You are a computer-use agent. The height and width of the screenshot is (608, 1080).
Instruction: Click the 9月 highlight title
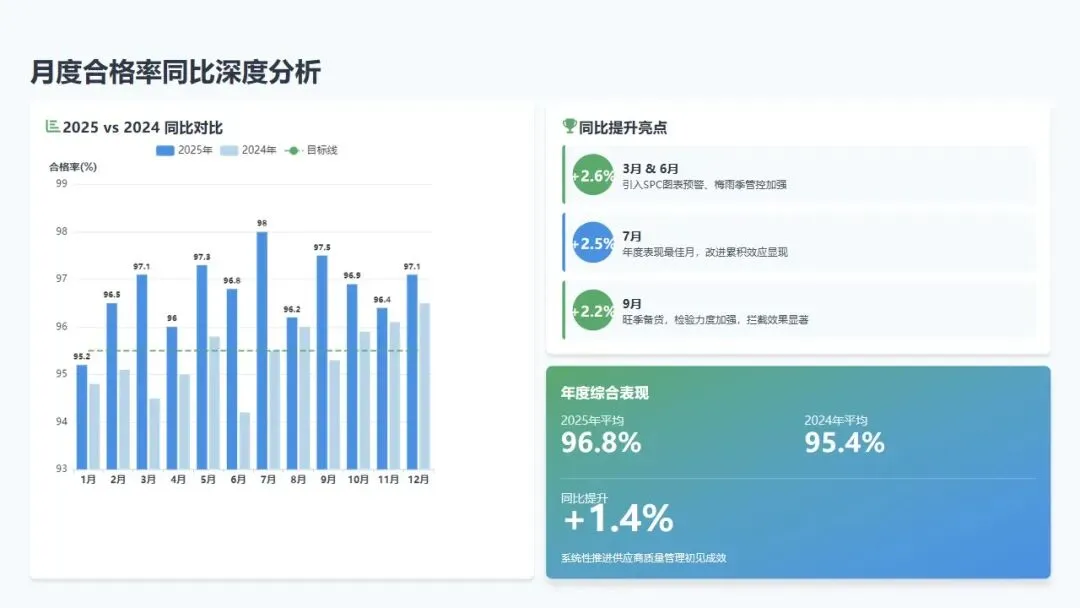632,304
